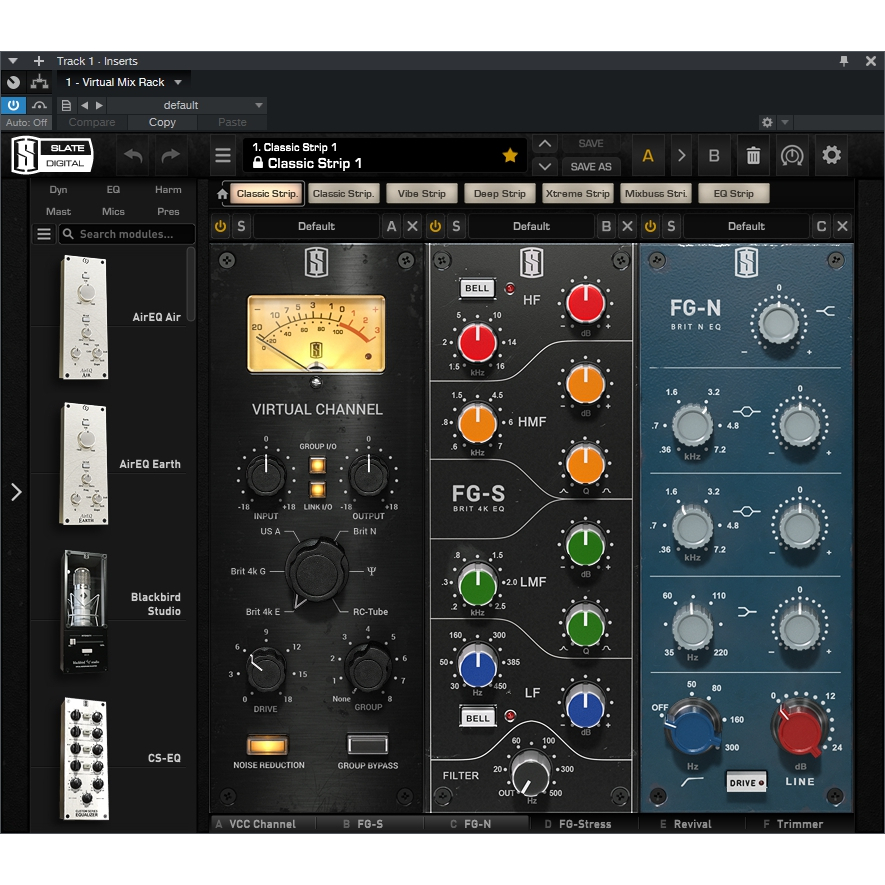Click the redo arrow icon
The width and height of the screenshot is (885, 885).
pyautogui.click(x=171, y=156)
